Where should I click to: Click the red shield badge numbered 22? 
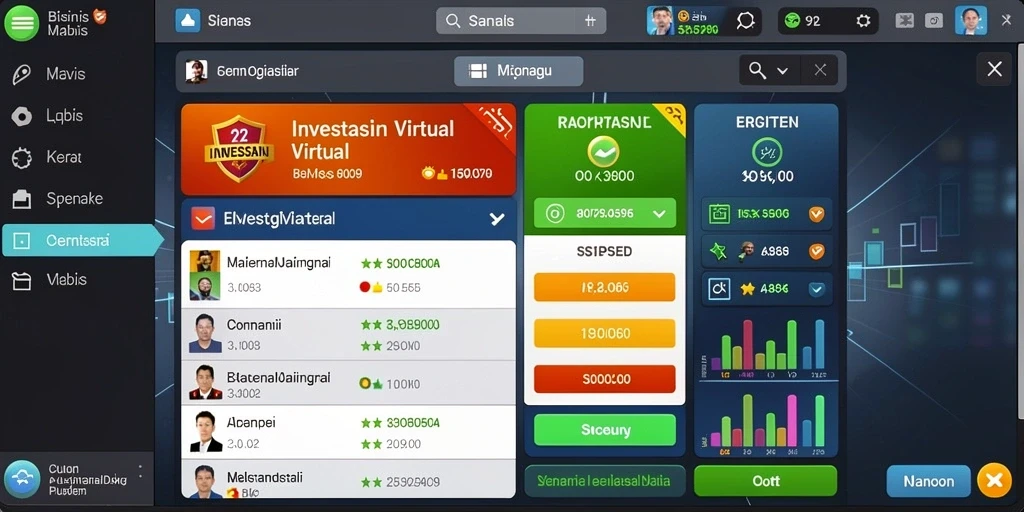click(x=239, y=149)
